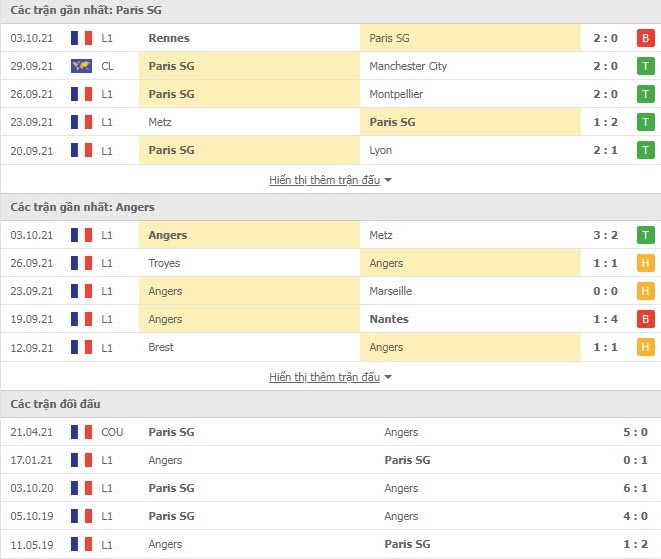Click French flag on 21.04.21 COU match
This screenshot has height=559, width=661.
tap(81, 432)
